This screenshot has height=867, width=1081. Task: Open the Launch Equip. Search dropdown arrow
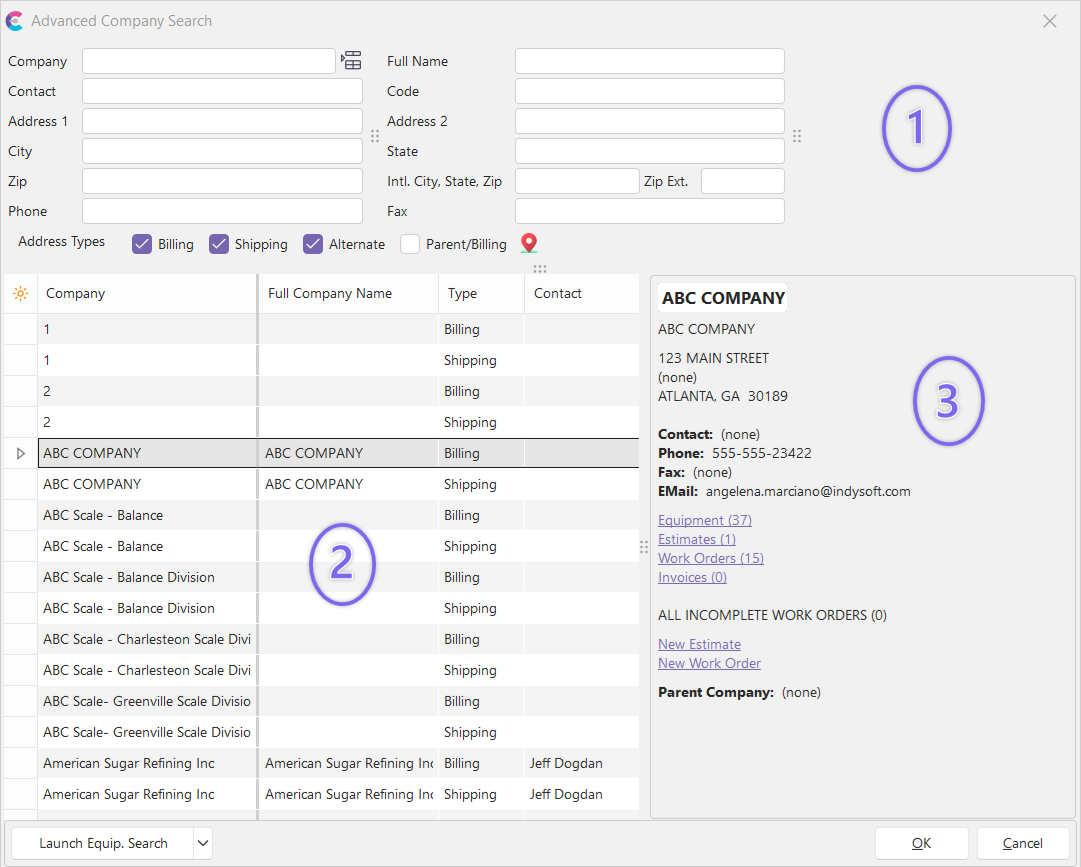click(x=203, y=844)
